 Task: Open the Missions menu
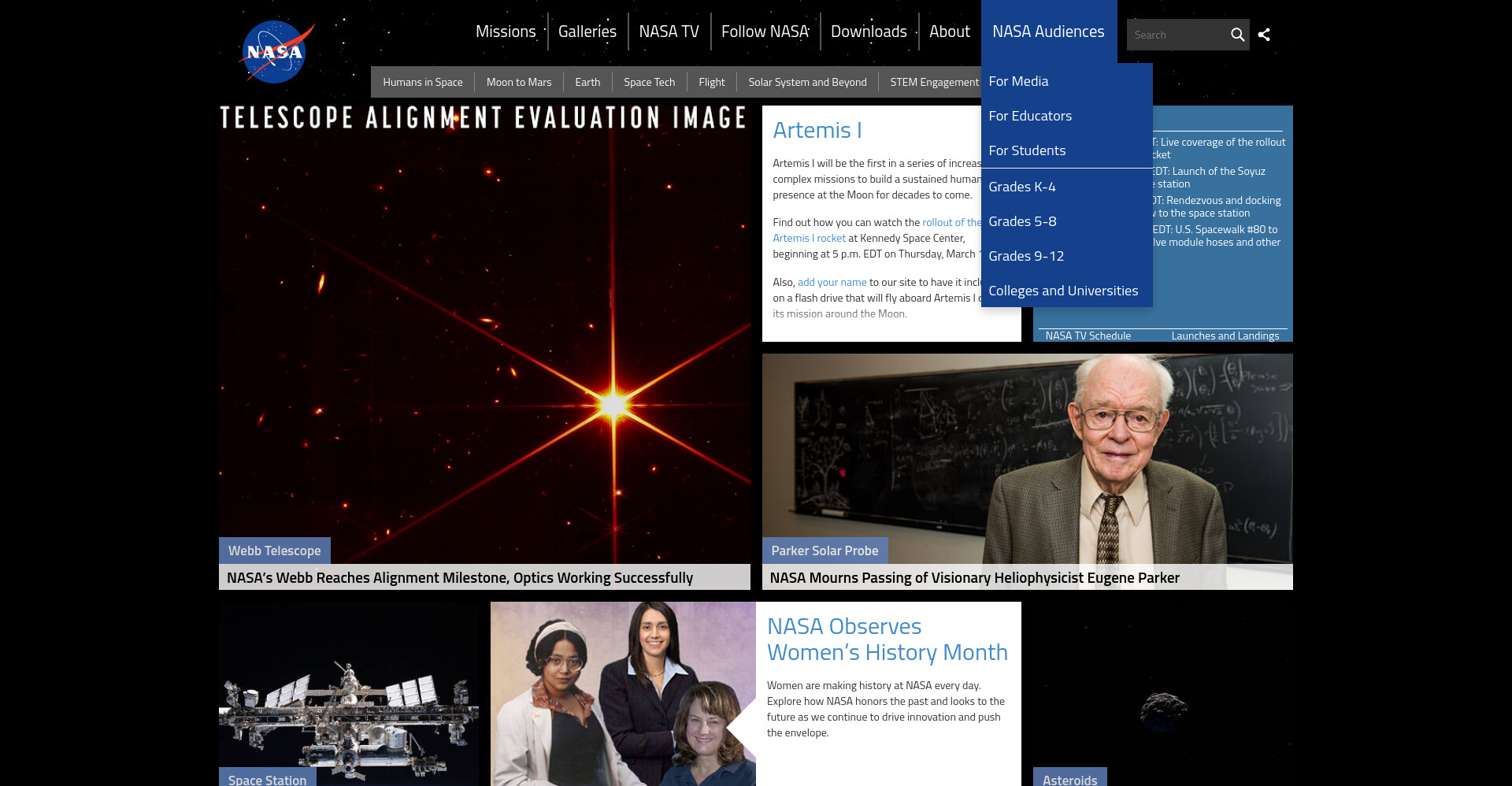[506, 32]
